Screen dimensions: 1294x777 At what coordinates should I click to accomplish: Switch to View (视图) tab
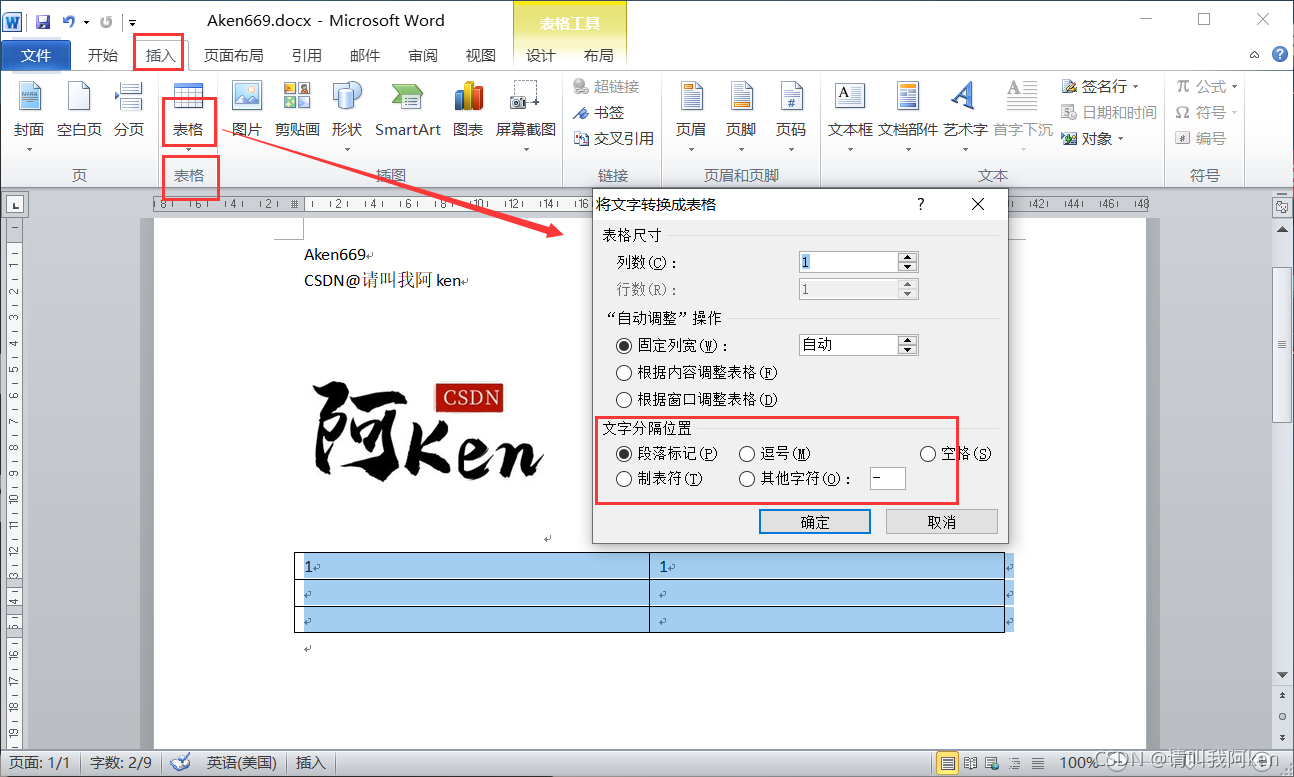(x=481, y=55)
